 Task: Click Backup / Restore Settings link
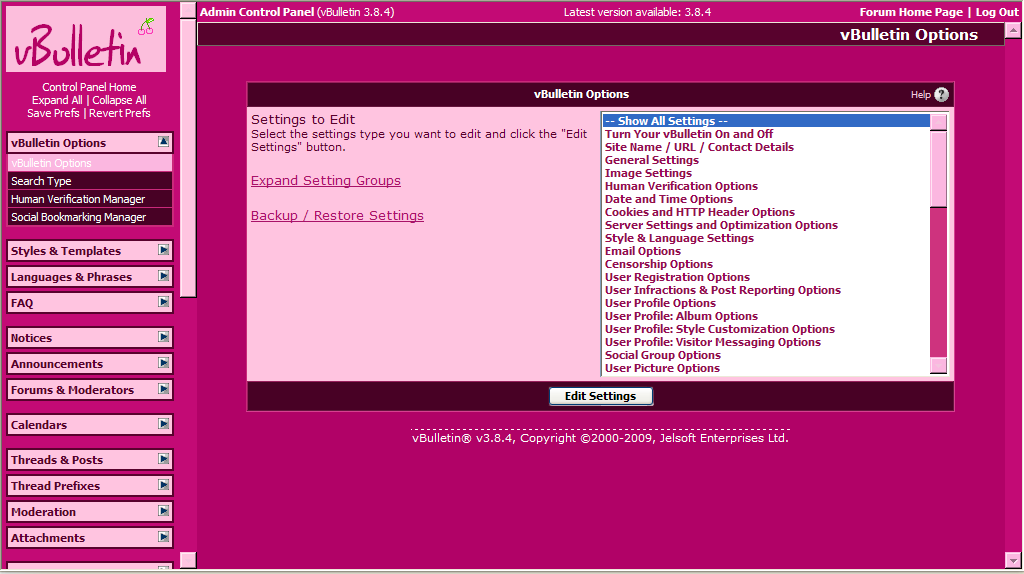coord(337,215)
